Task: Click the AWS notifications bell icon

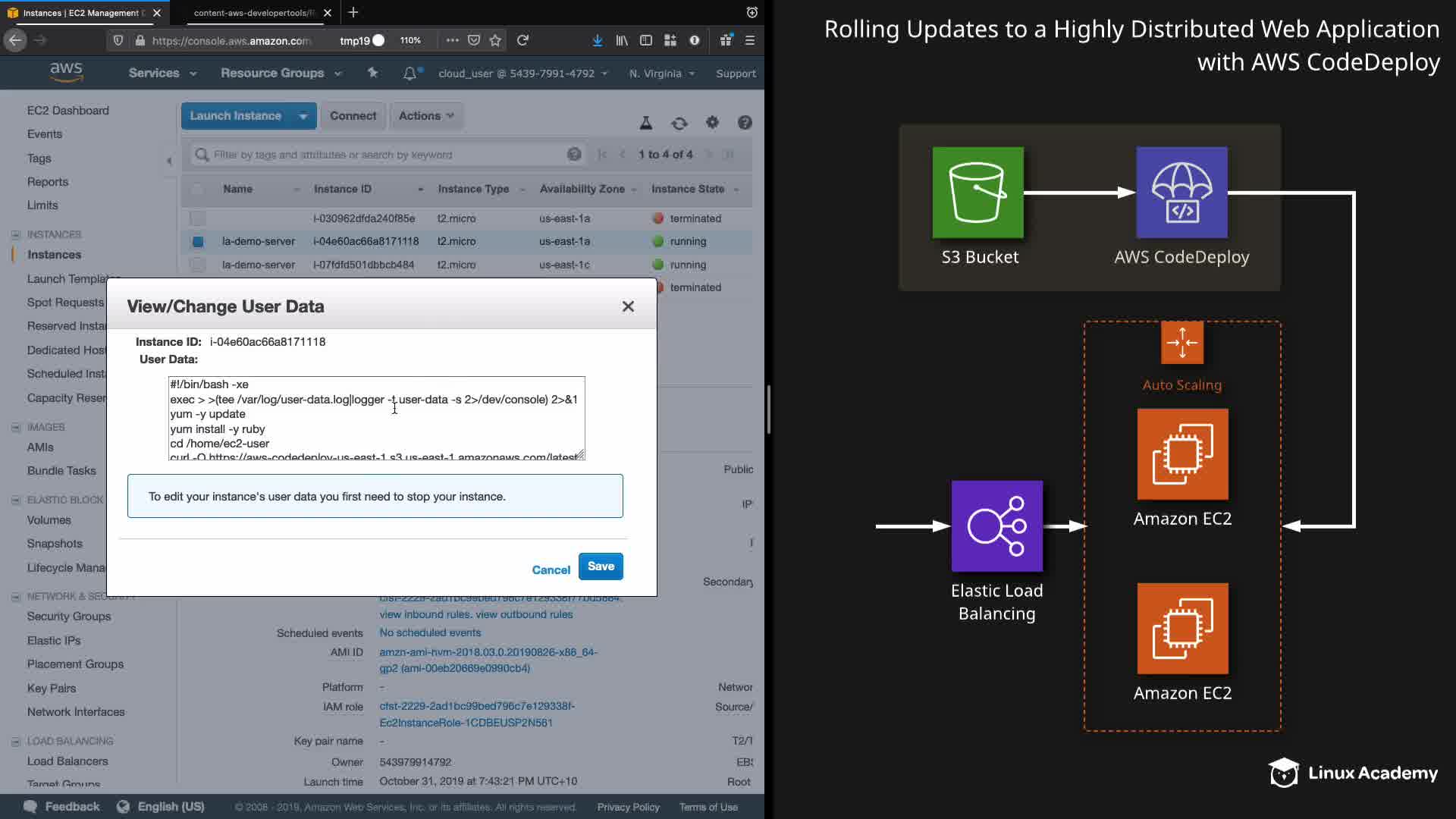Action: pos(409,74)
